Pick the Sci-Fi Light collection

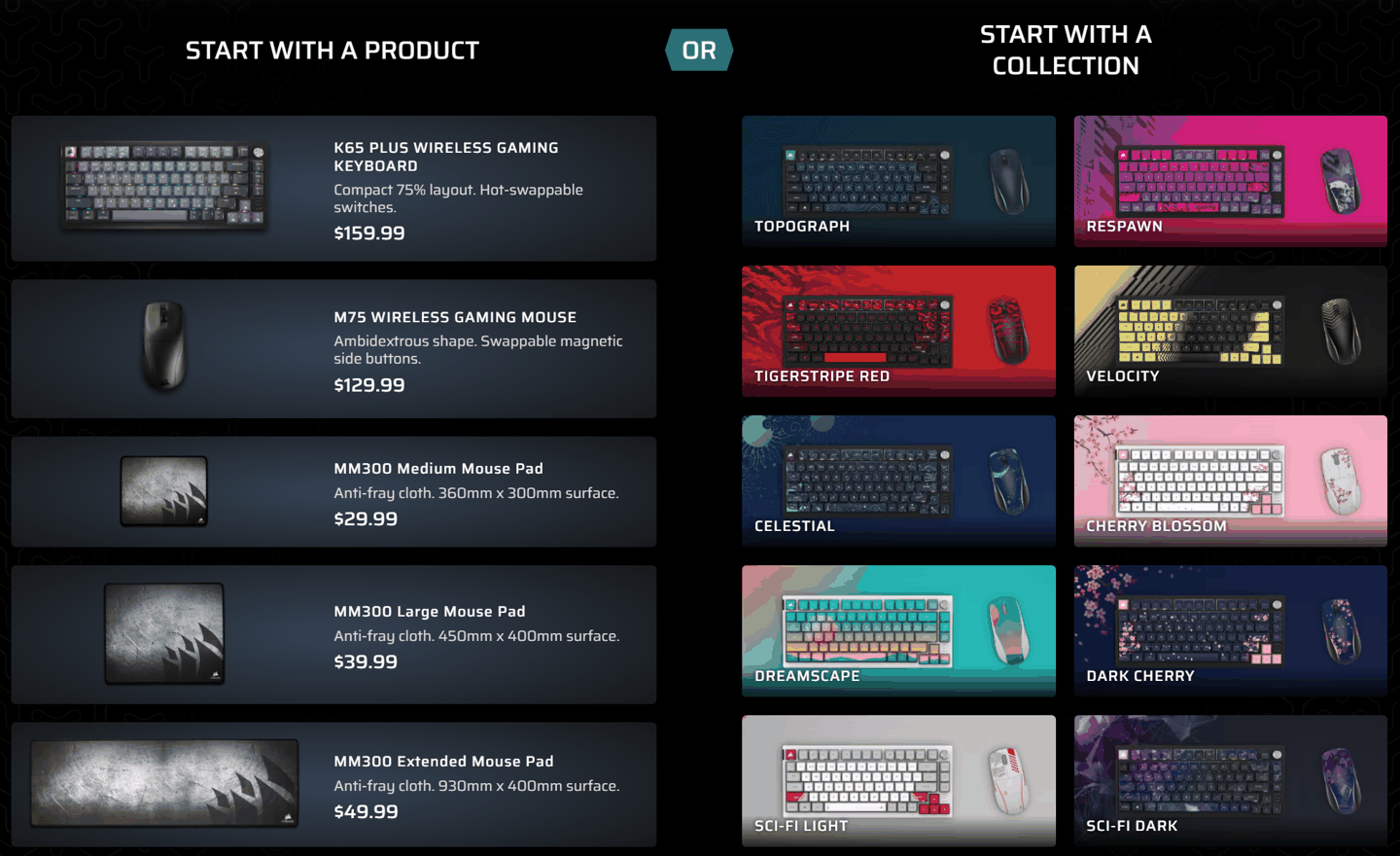[x=898, y=780]
